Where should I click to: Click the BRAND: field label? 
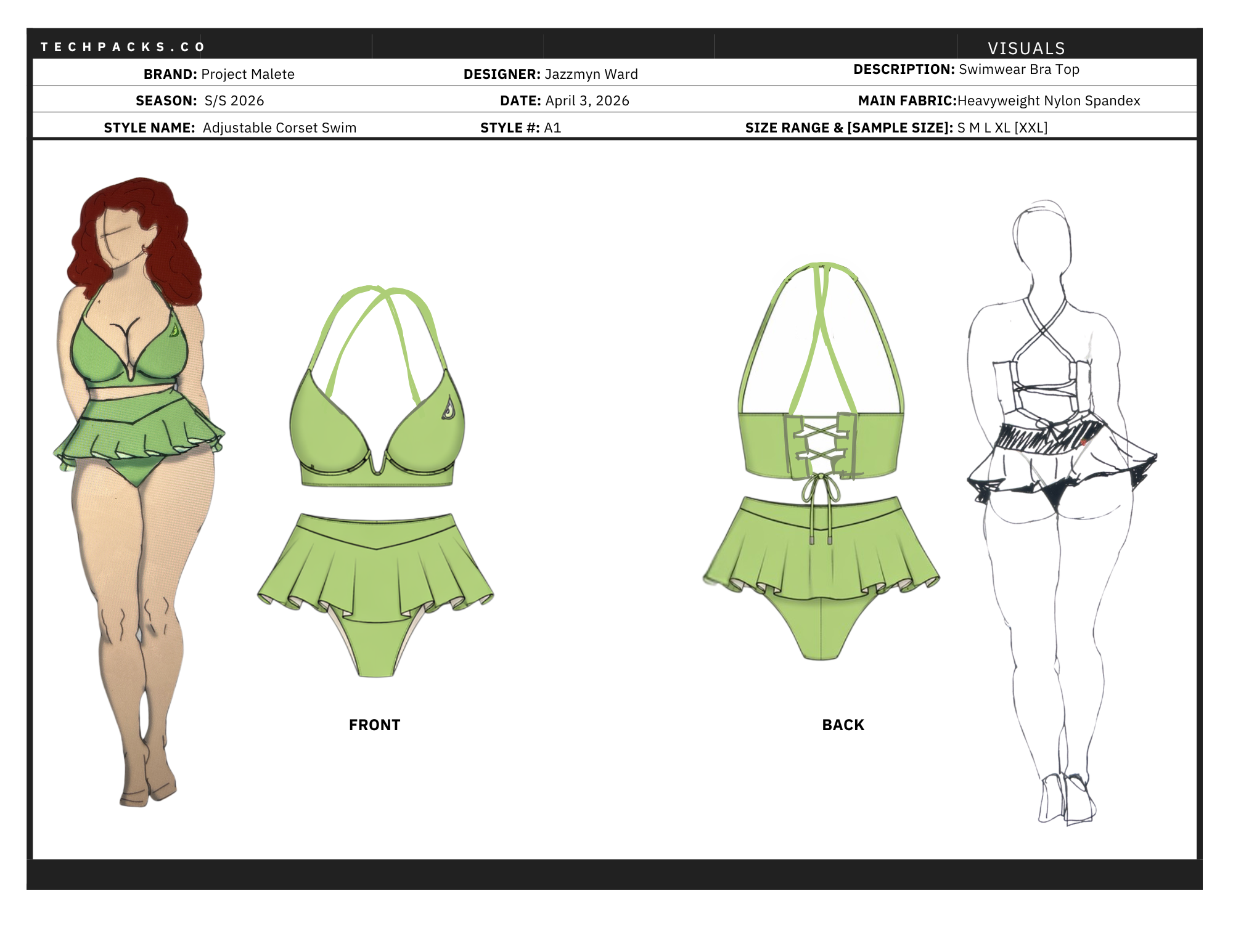(170, 74)
